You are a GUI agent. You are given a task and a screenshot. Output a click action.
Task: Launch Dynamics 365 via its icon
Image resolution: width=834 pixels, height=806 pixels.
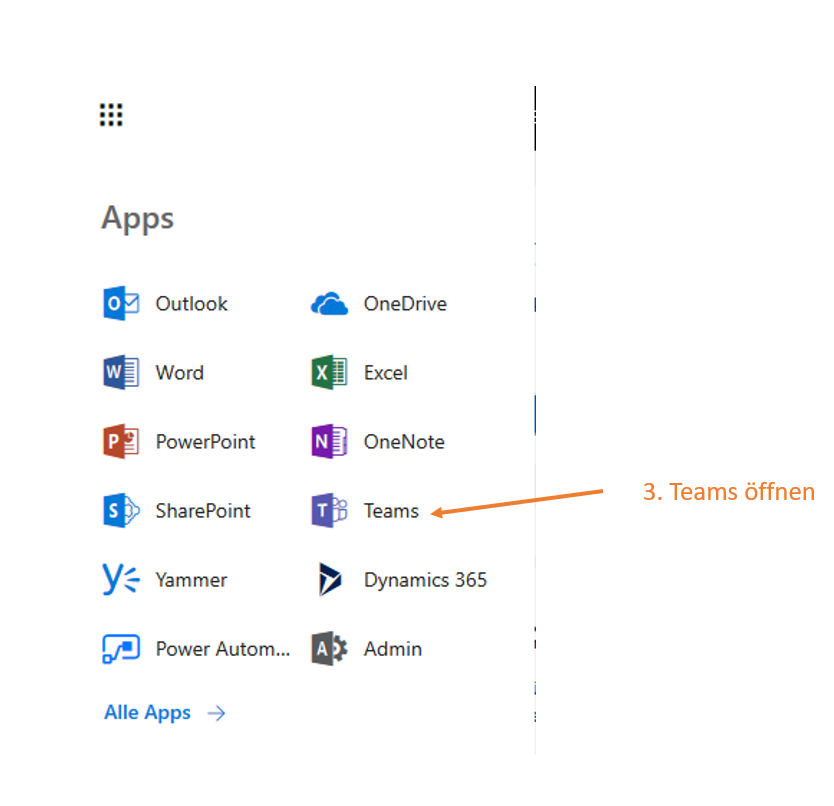tap(329, 579)
